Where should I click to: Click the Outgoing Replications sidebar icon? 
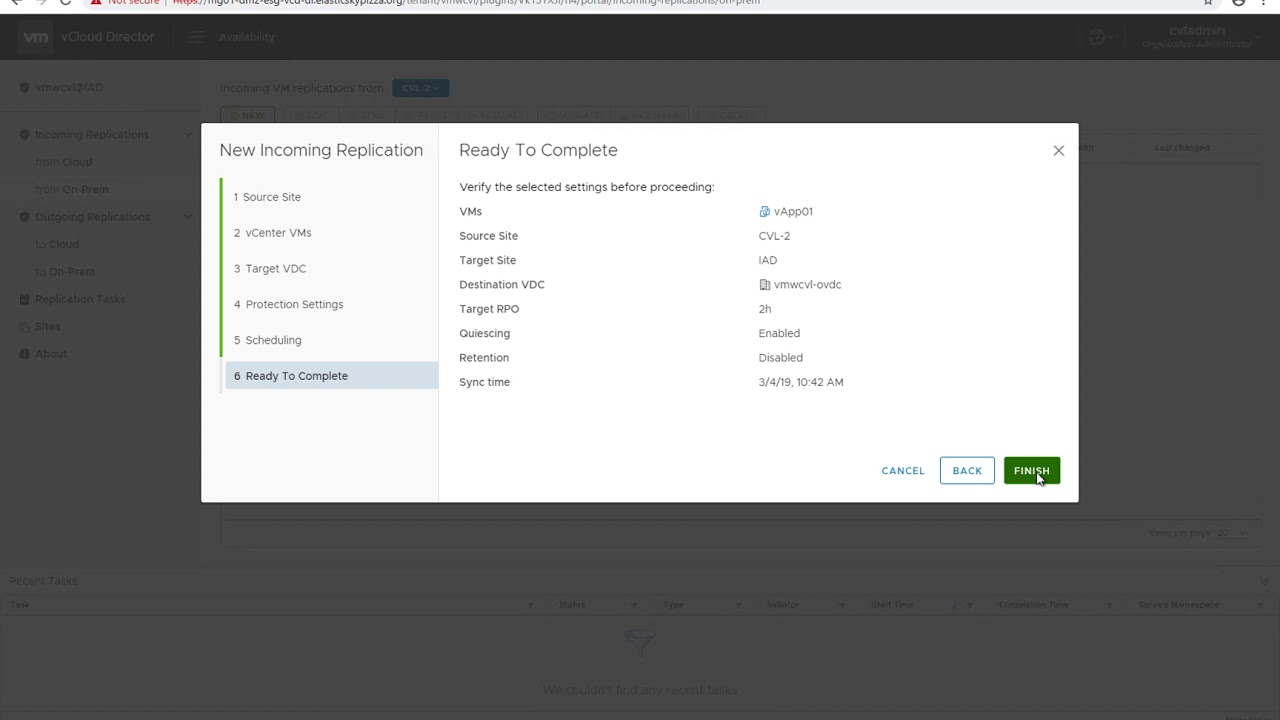click(25, 217)
